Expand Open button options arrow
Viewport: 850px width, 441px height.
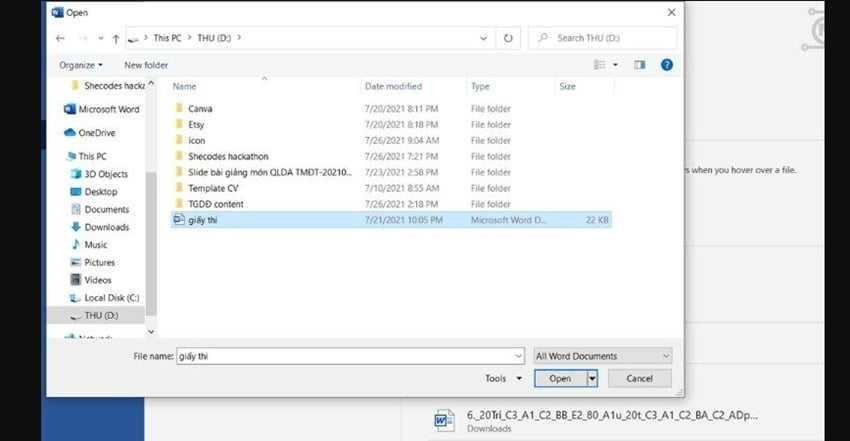pyautogui.click(x=593, y=378)
